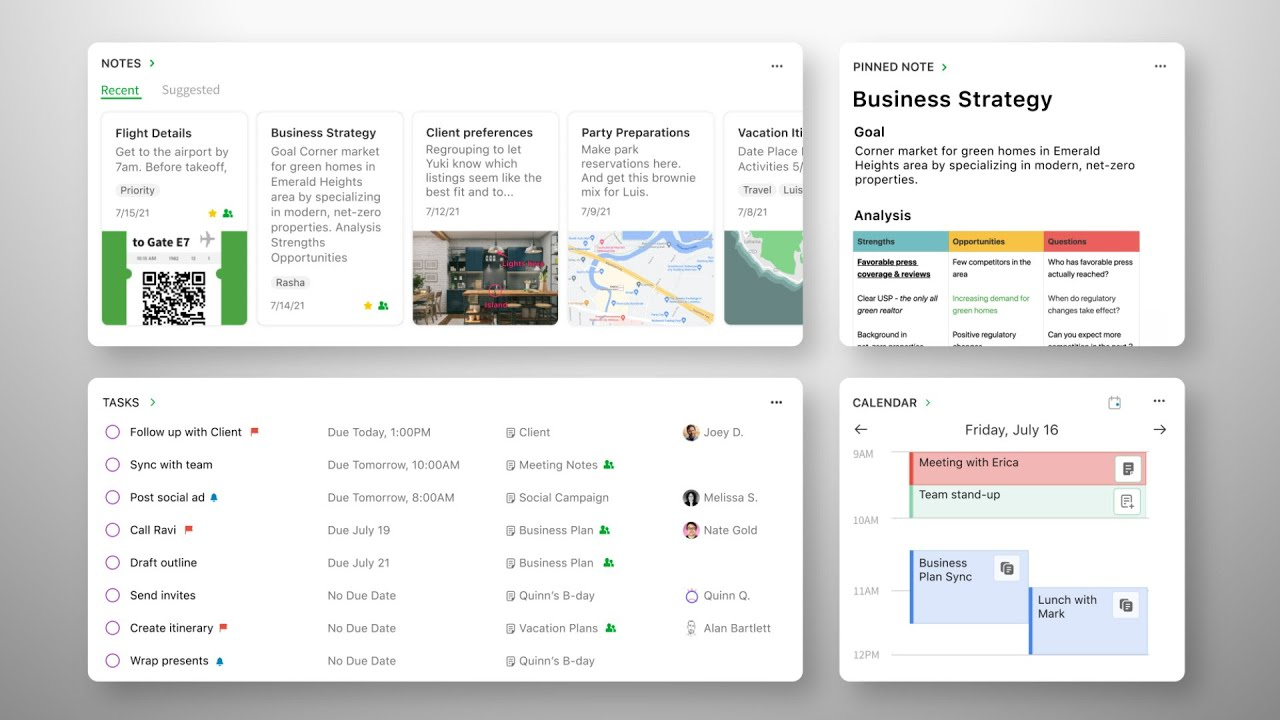Open the Notes widget three-dot menu
The height and width of the screenshot is (720, 1280).
click(776, 66)
